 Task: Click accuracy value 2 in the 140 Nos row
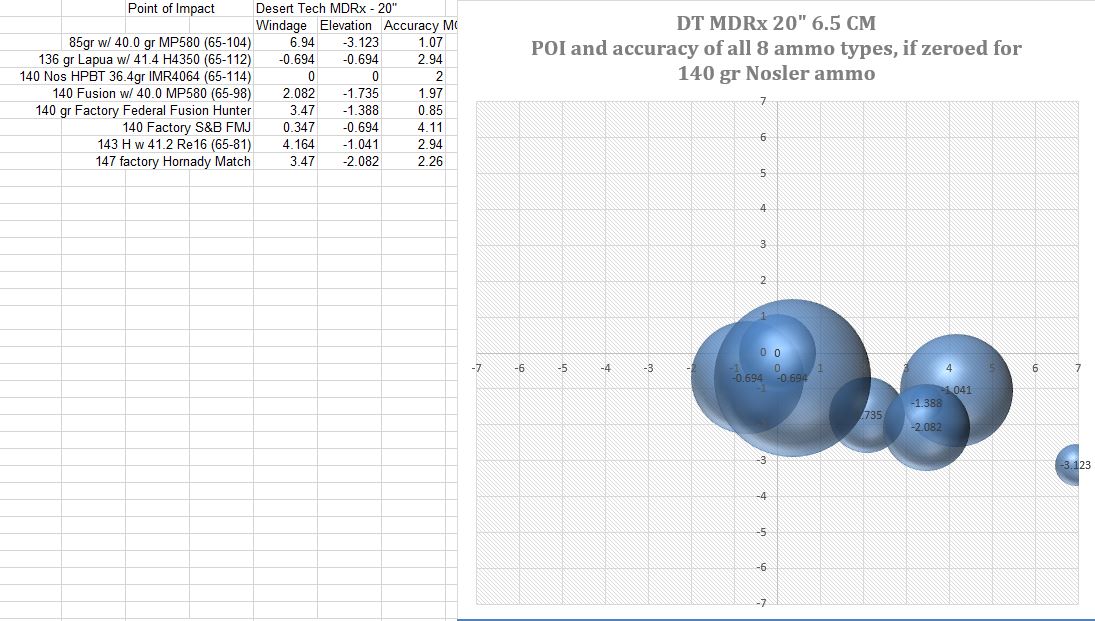click(439, 76)
